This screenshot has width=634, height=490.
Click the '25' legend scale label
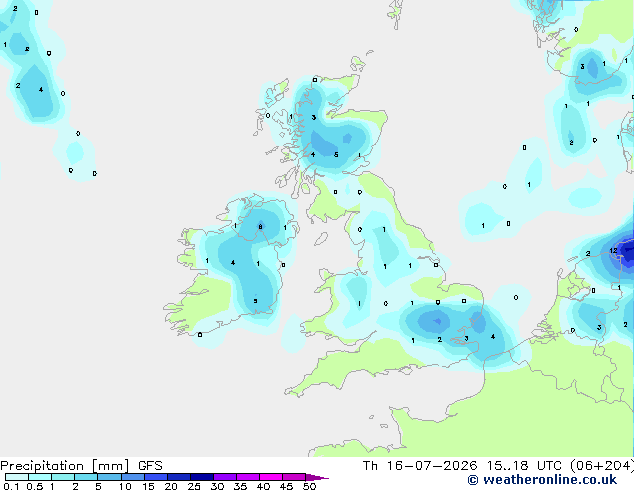coord(194,486)
